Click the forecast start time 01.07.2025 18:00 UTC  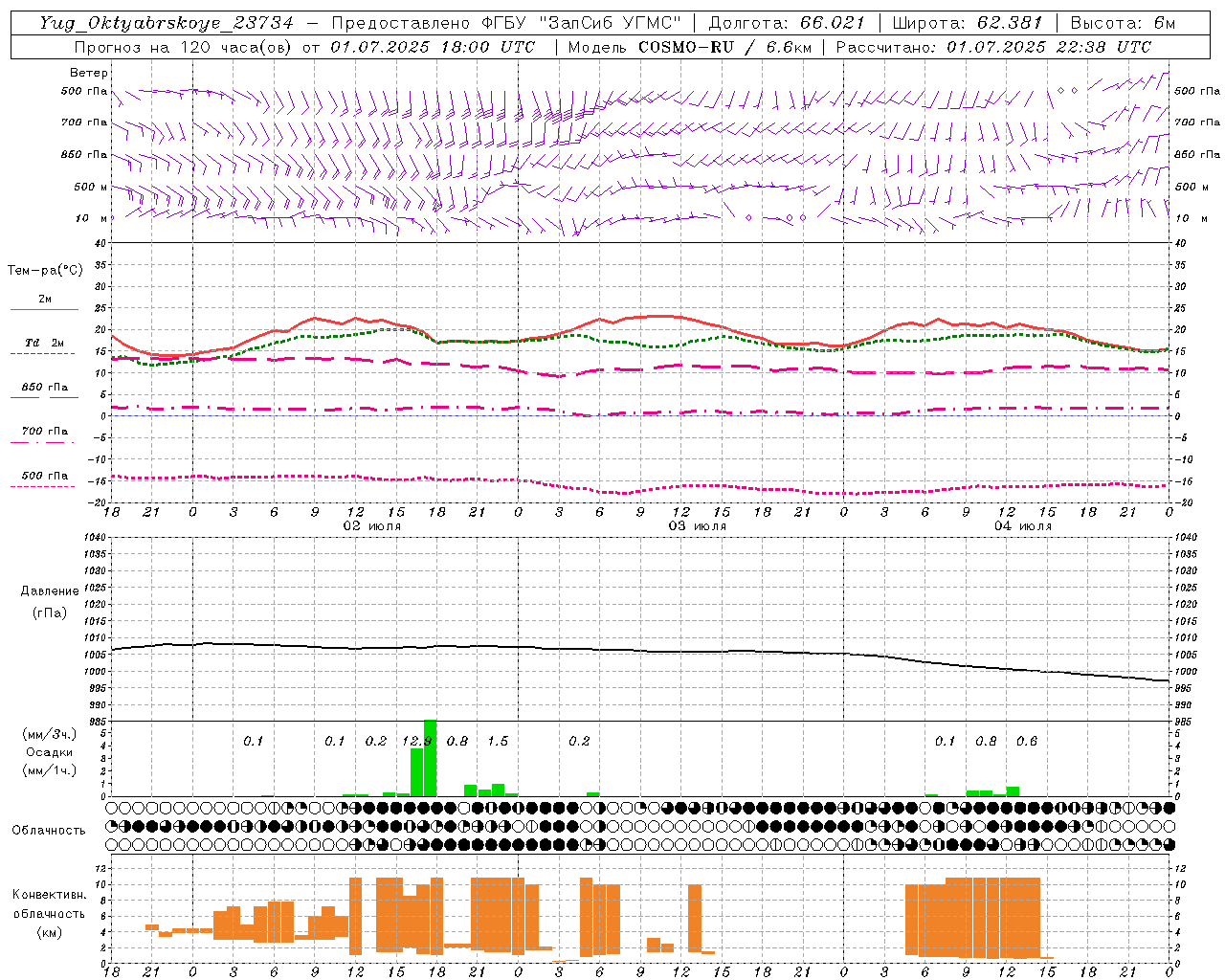click(434, 47)
